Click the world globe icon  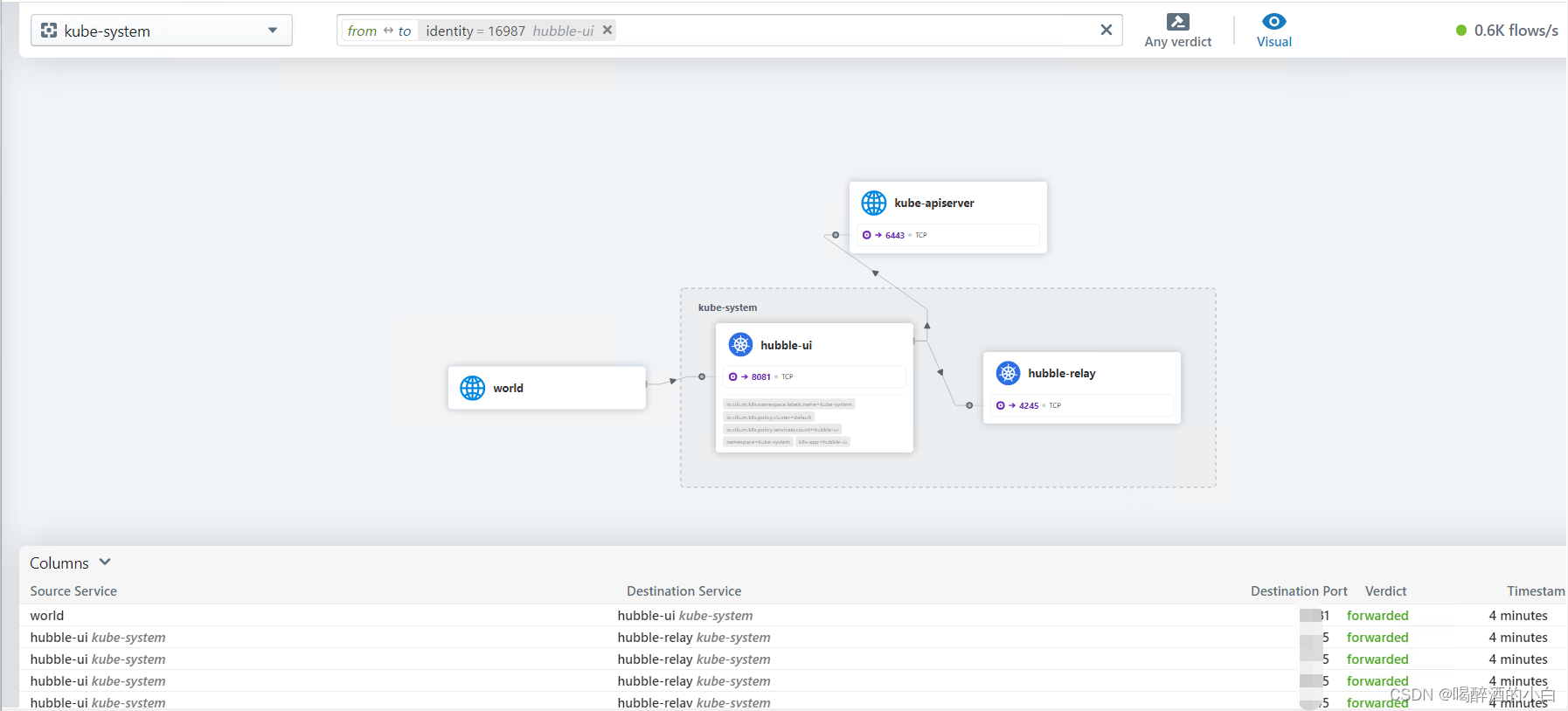point(473,388)
